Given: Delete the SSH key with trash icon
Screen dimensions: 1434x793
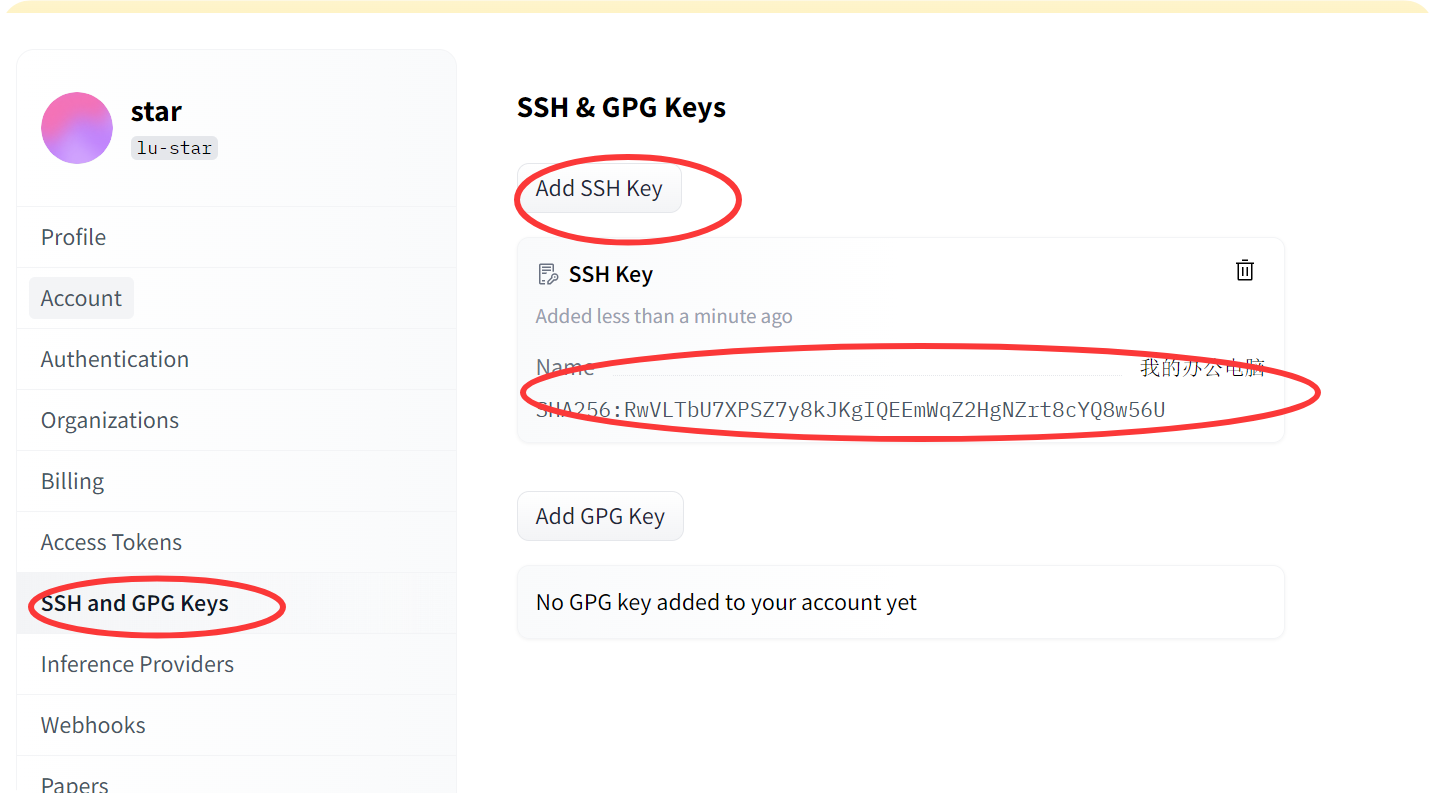Looking at the screenshot, I should [x=1245, y=270].
